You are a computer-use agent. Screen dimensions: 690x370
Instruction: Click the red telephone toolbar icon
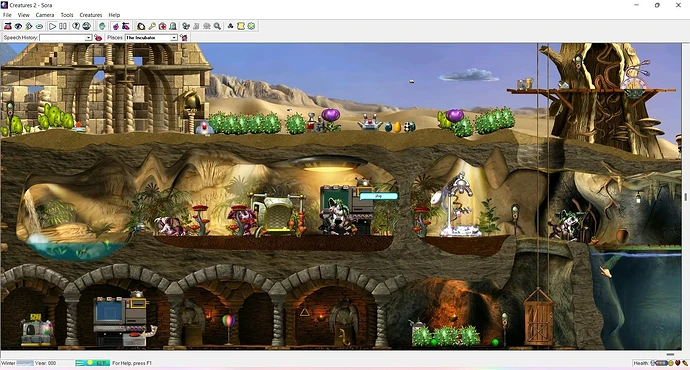(x=7, y=26)
